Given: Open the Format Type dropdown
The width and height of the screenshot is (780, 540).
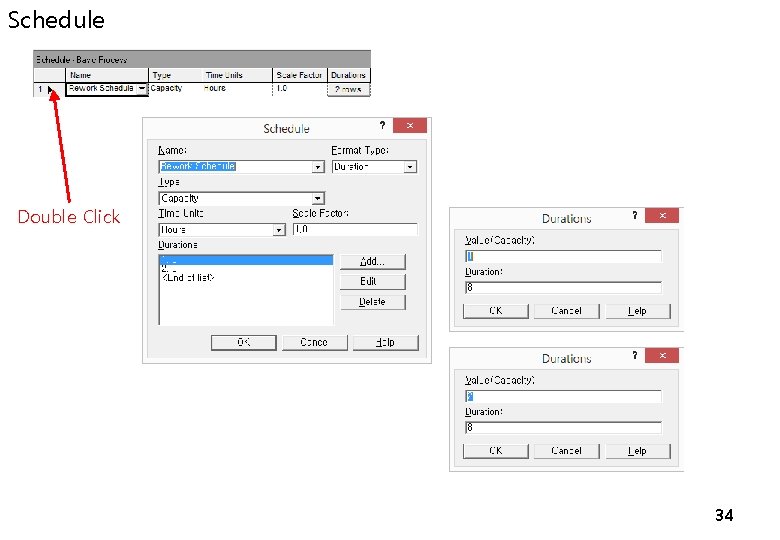Looking at the screenshot, I should tap(410, 167).
